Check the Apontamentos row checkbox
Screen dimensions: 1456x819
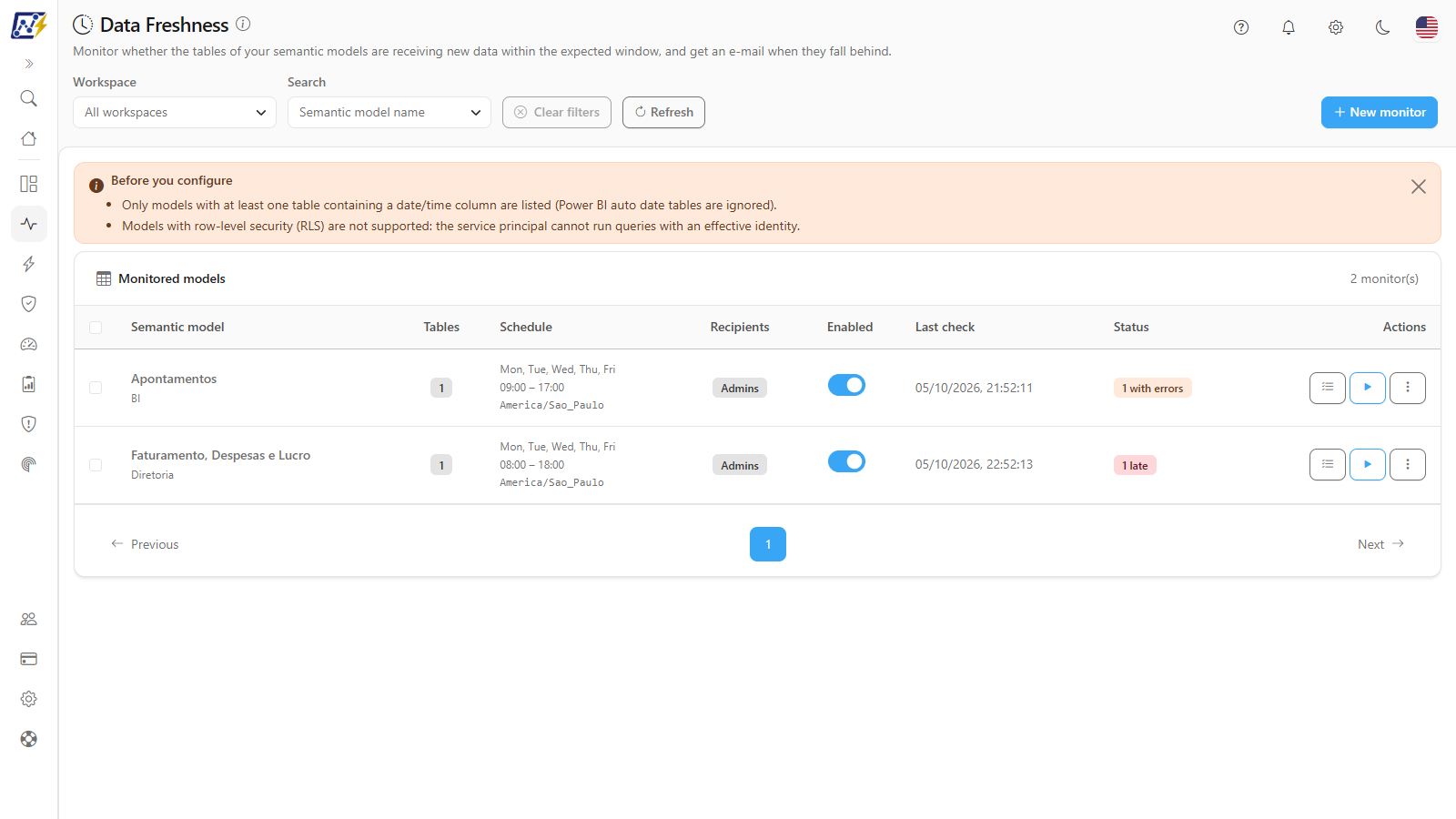tap(96, 388)
